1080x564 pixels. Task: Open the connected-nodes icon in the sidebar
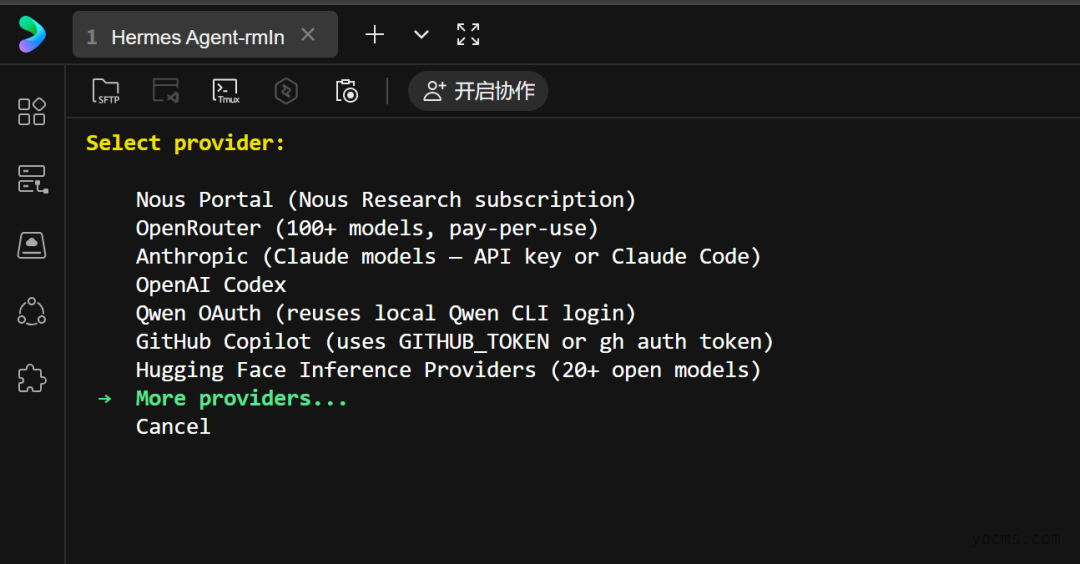coord(32,312)
